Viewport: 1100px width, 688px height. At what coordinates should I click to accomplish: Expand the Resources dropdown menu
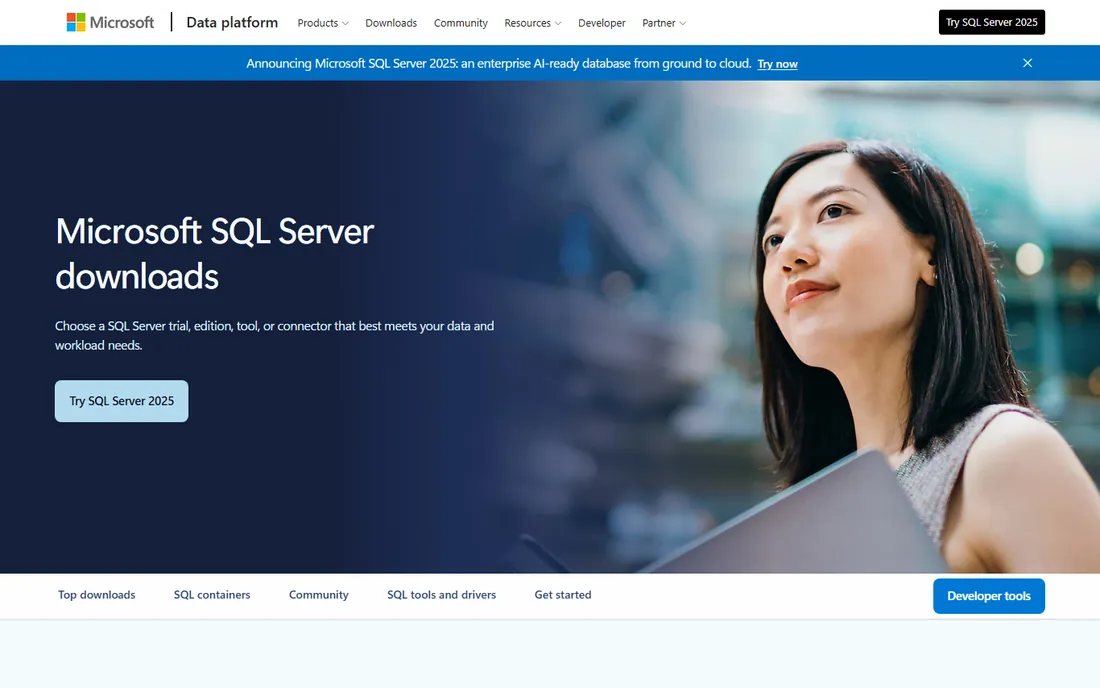pos(532,23)
